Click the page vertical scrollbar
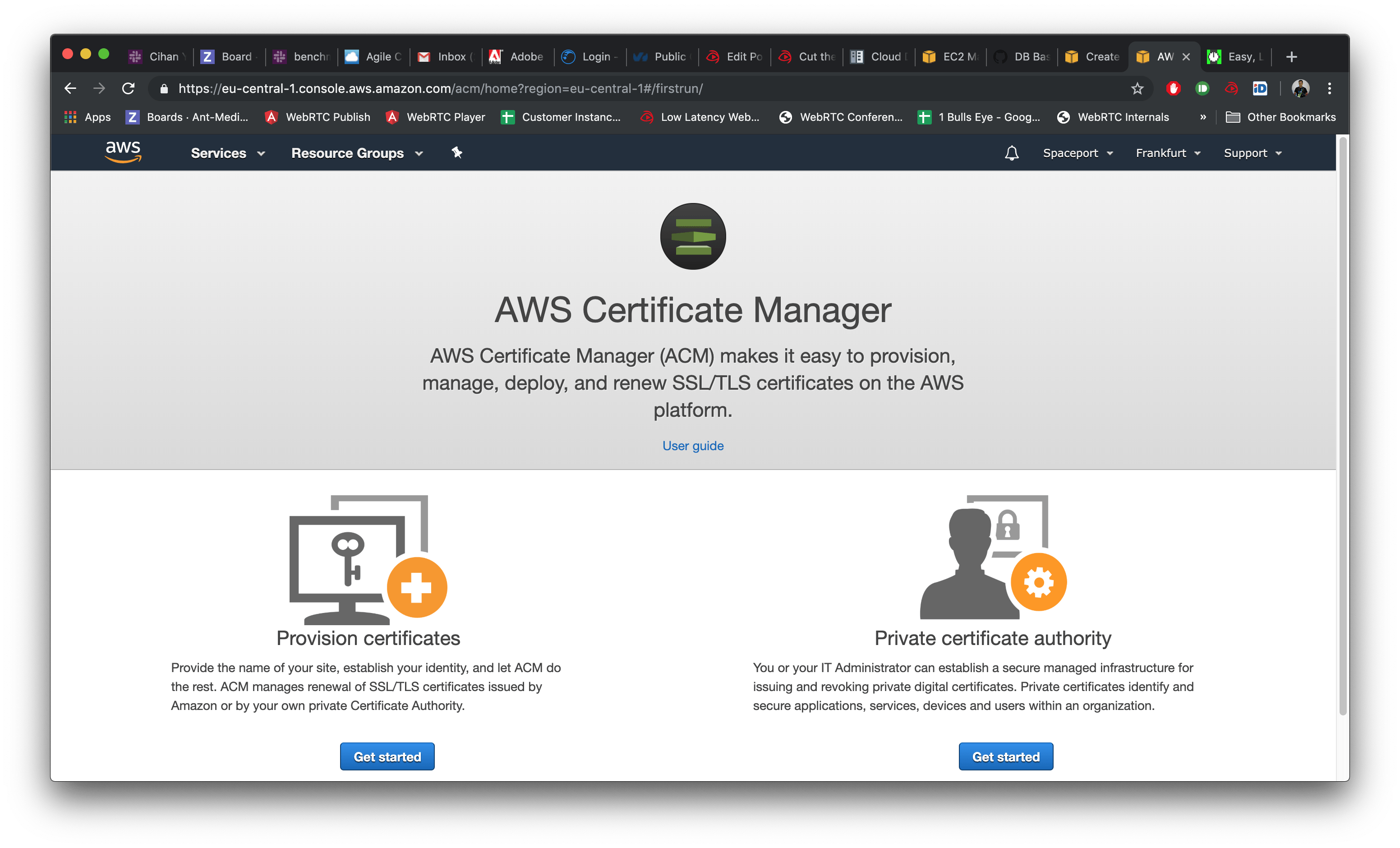This screenshot has width=1400, height=848. click(1343, 426)
